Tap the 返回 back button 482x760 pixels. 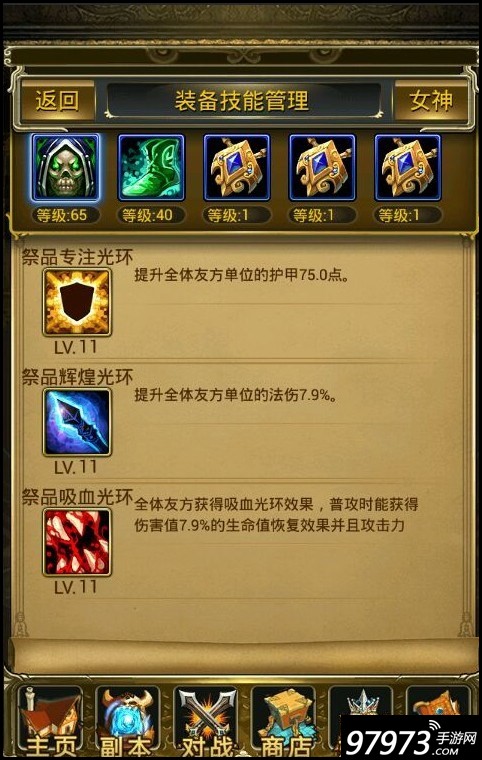pyautogui.click(x=57, y=101)
